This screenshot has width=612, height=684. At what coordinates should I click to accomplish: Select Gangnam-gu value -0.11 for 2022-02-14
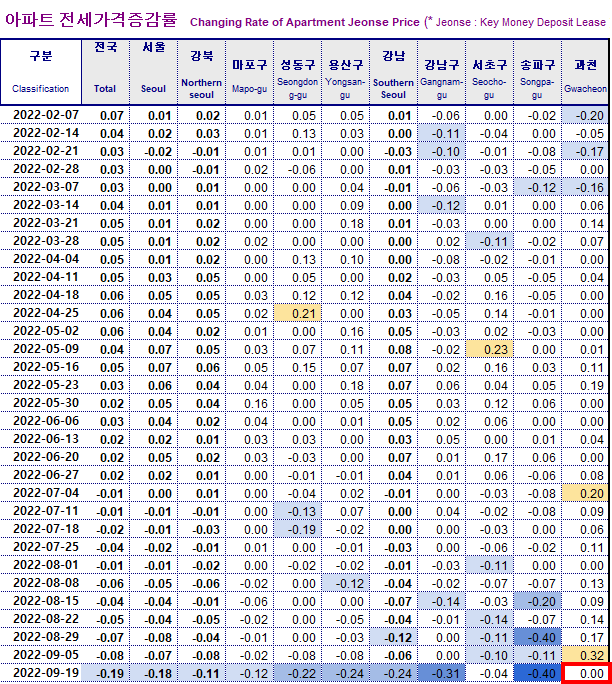coord(441,133)
